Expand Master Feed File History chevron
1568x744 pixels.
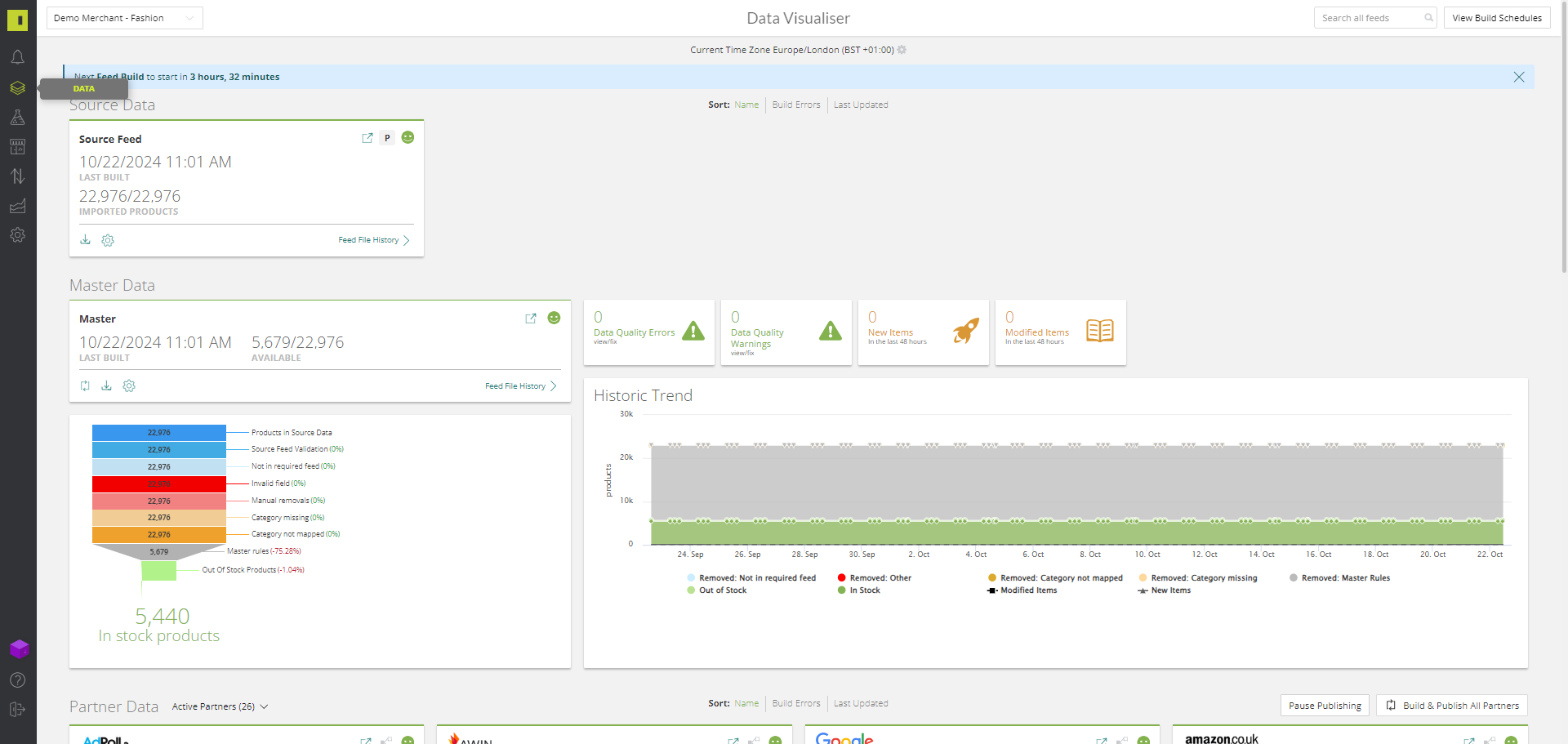pos(553,386)
